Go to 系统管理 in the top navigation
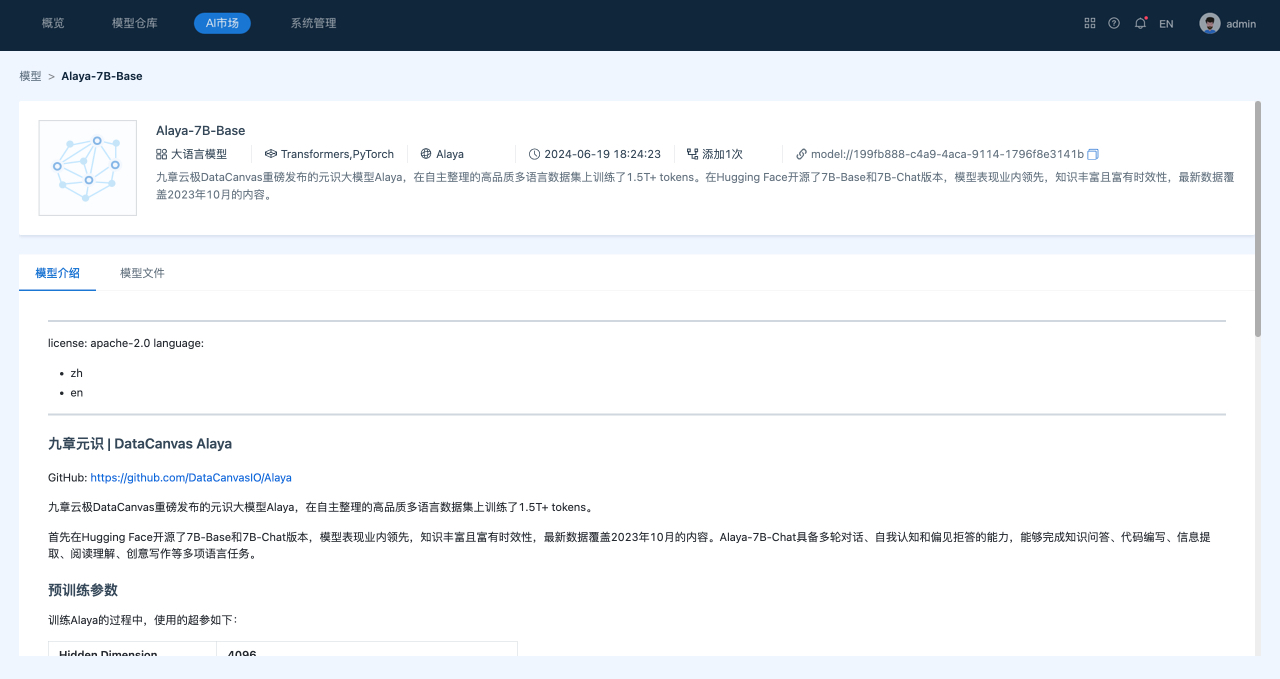 point(313,23)
